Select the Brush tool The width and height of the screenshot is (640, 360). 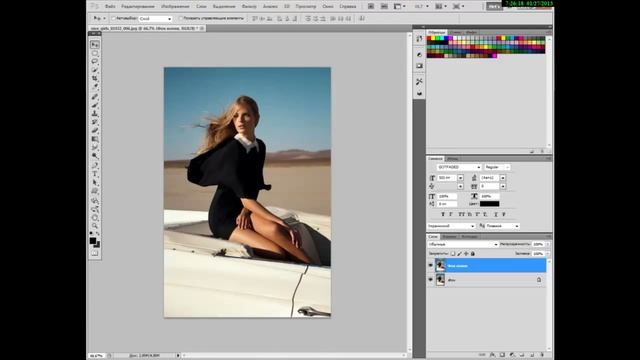[95, 105]
